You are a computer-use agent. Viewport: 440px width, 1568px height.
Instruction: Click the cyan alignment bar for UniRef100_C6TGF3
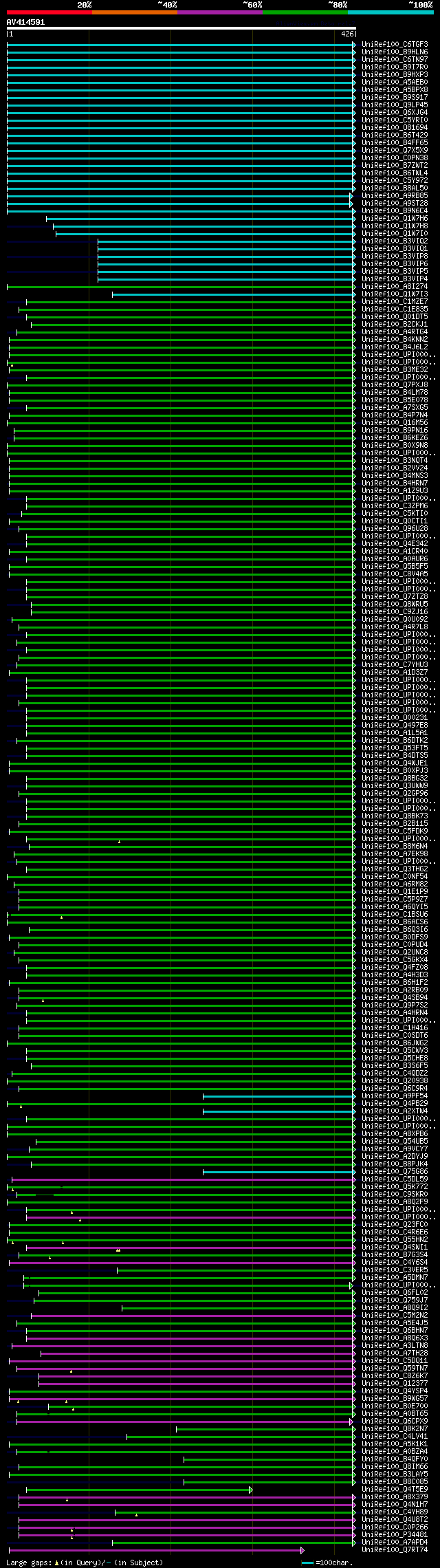pos(181,45)
